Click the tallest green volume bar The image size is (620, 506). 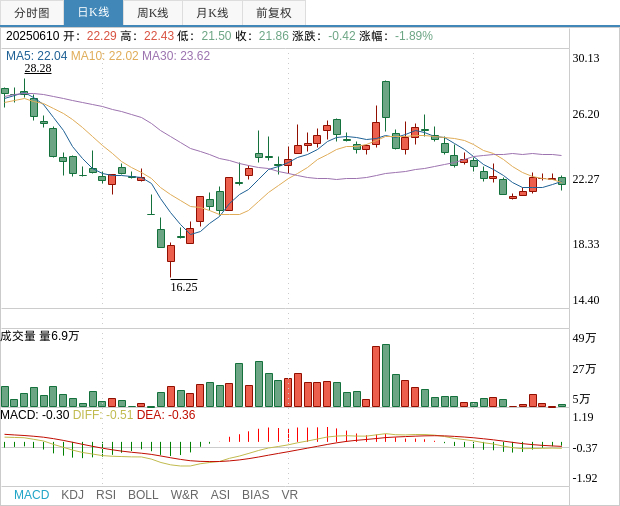coord(386,375)
